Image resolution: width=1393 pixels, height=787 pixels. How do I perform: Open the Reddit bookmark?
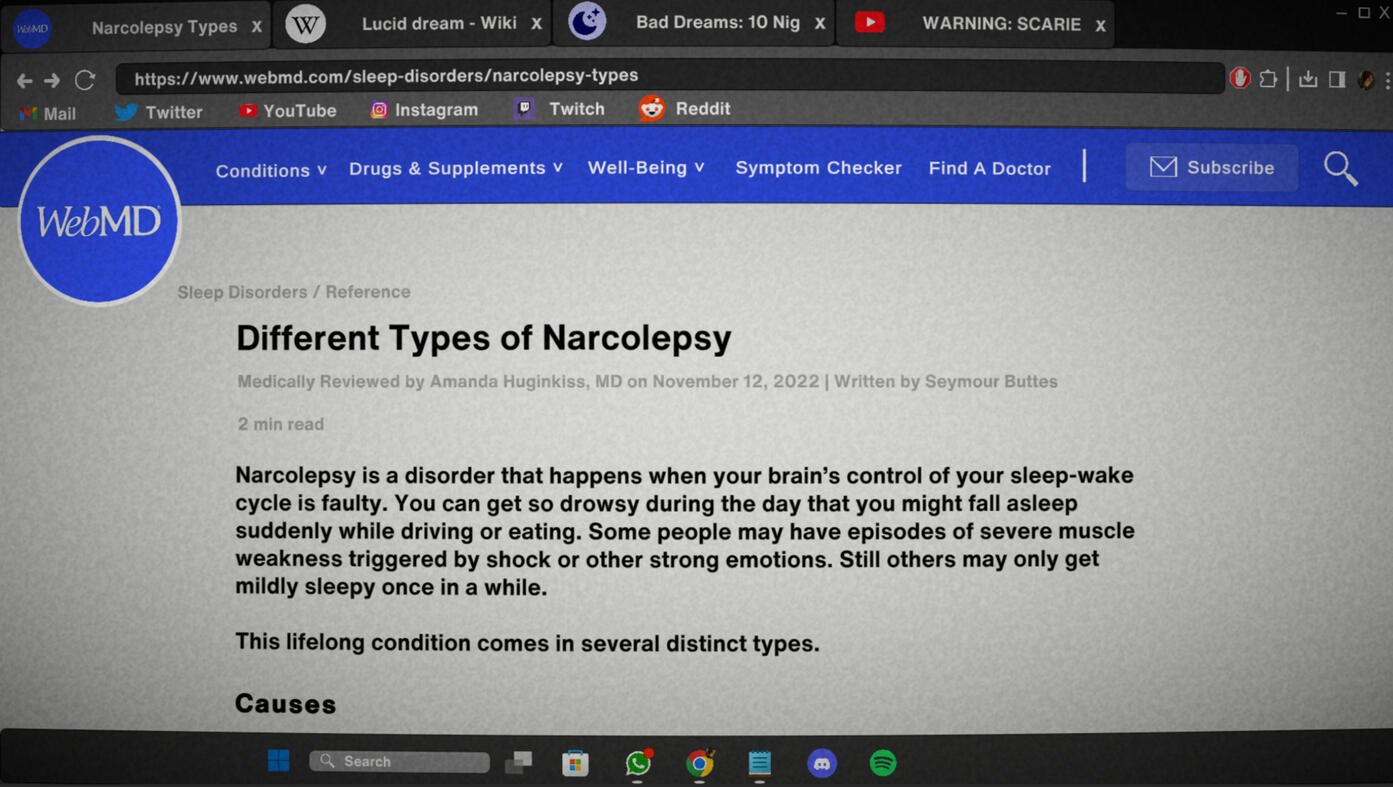[x=685, y=109]
